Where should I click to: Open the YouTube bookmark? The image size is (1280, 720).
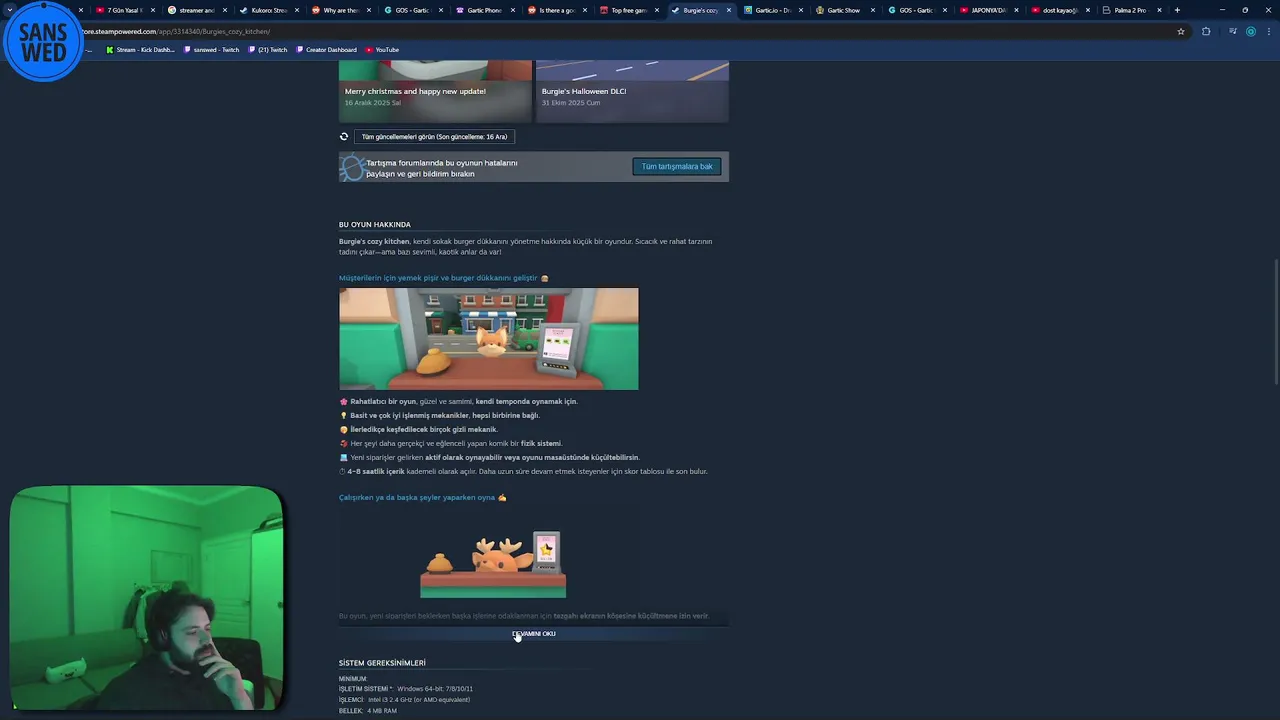[x=382, y=49]
